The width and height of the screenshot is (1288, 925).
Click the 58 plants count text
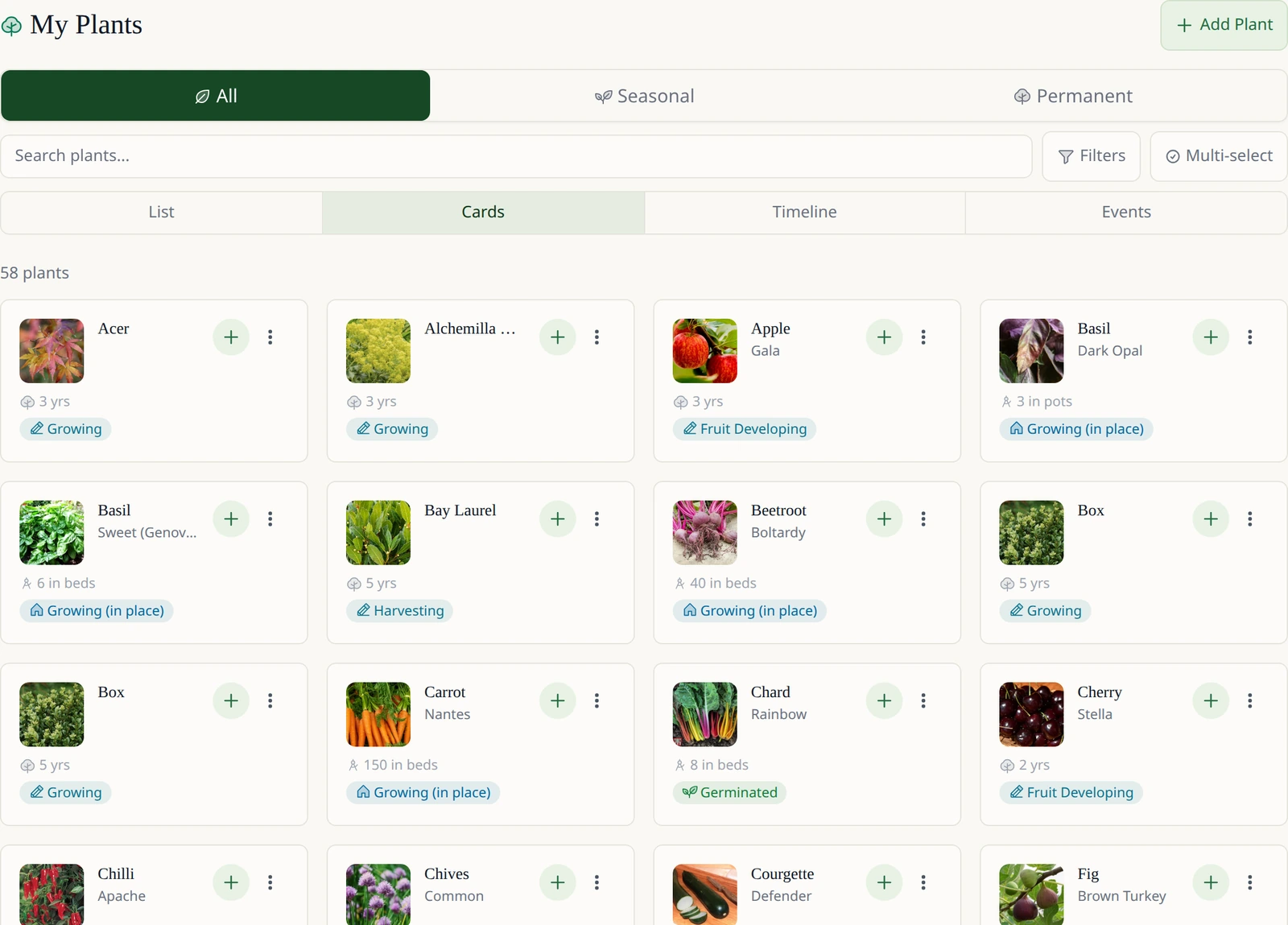35,273
